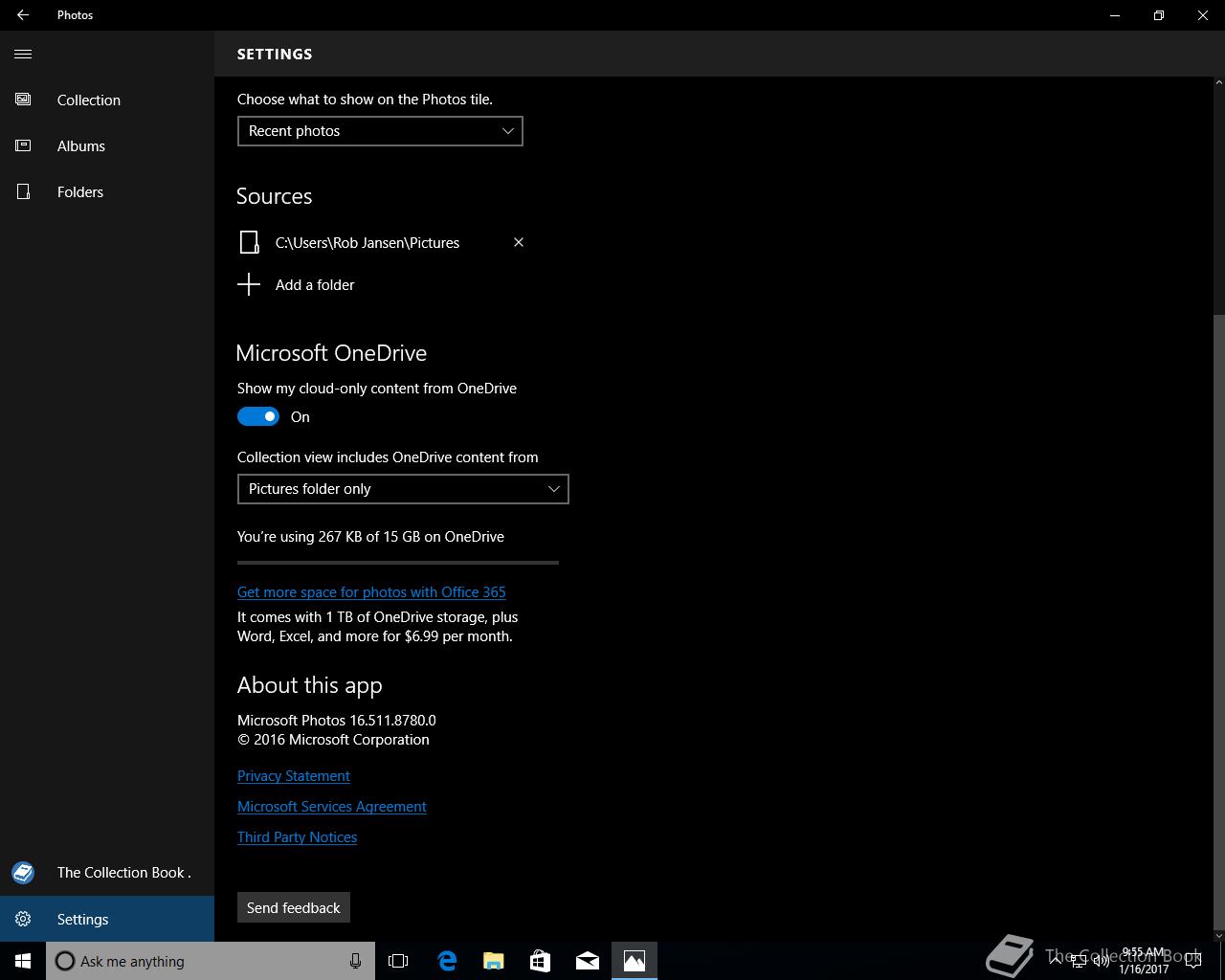Screen dimensions: 1225x980
Task: Click the Photos app taskbar icon
Action: [x=635, y=961]
